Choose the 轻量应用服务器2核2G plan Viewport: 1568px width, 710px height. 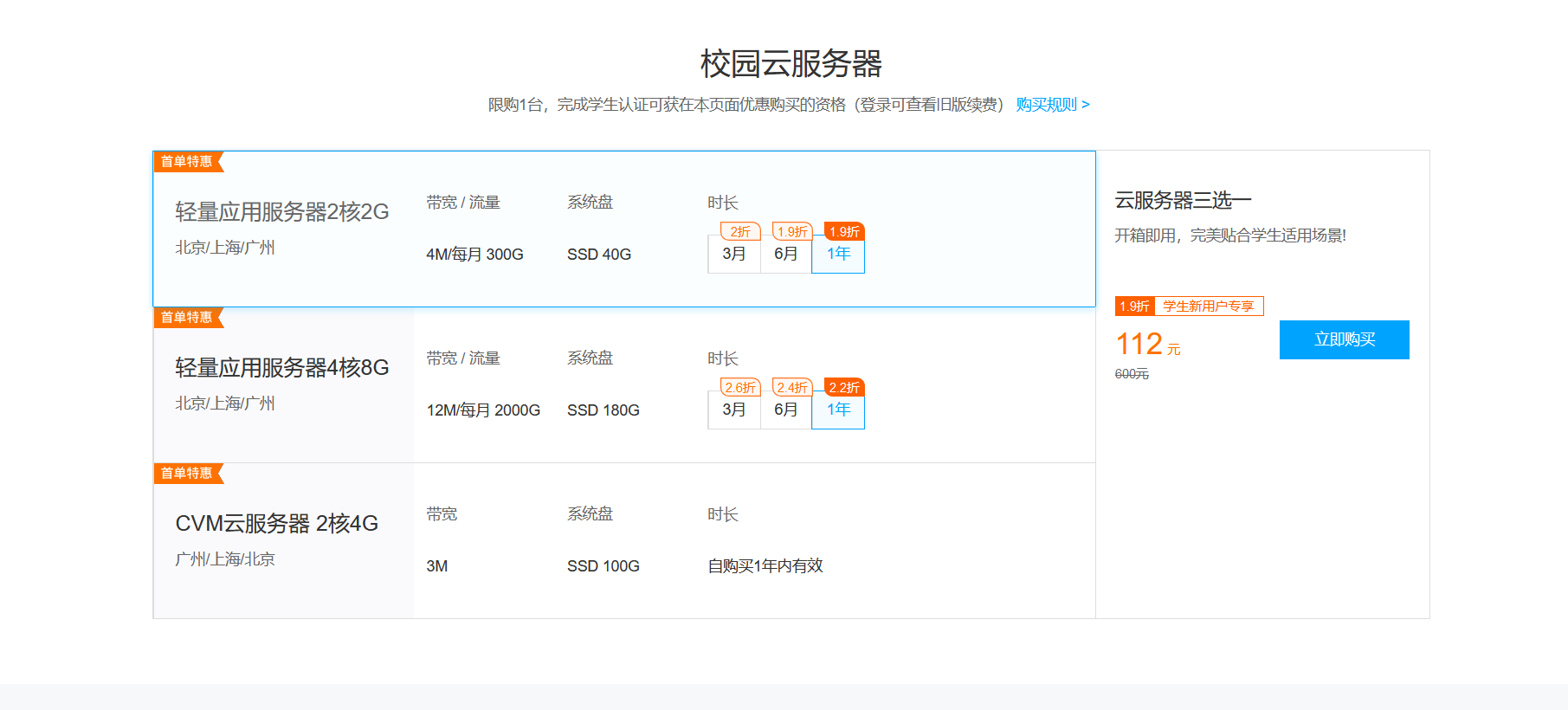click(x=281, y=212)
